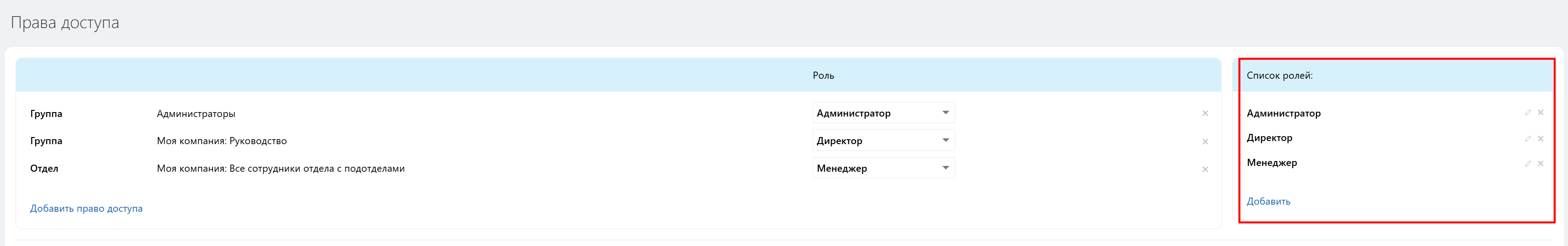
Task: Delete the Администратор role from role list
Action: pyautogui.click(x=1540, y=113)
